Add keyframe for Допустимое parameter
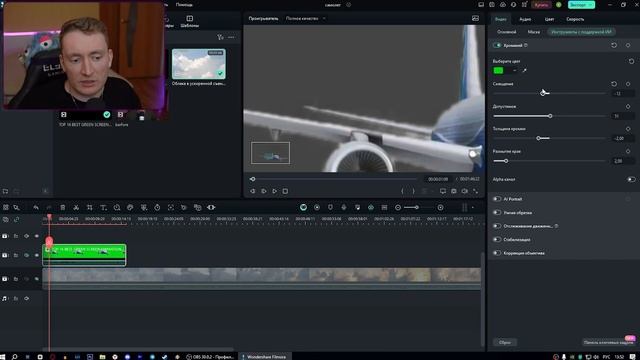640x360 pixels. 628,106
